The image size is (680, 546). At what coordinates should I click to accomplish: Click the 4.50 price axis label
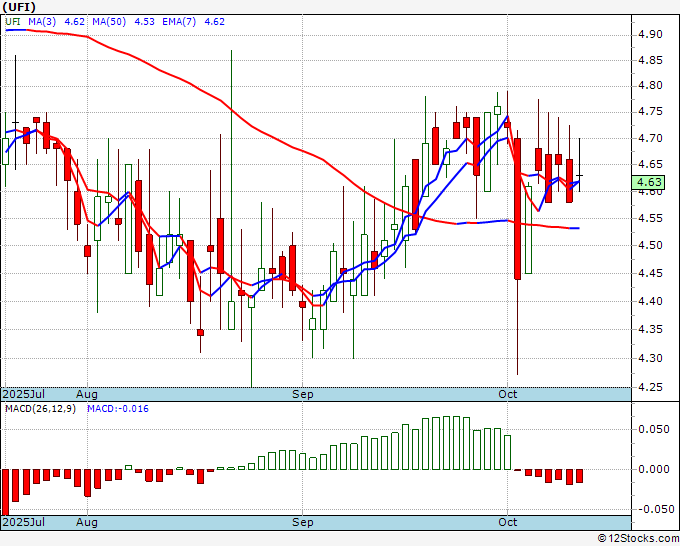coord(651,245)
